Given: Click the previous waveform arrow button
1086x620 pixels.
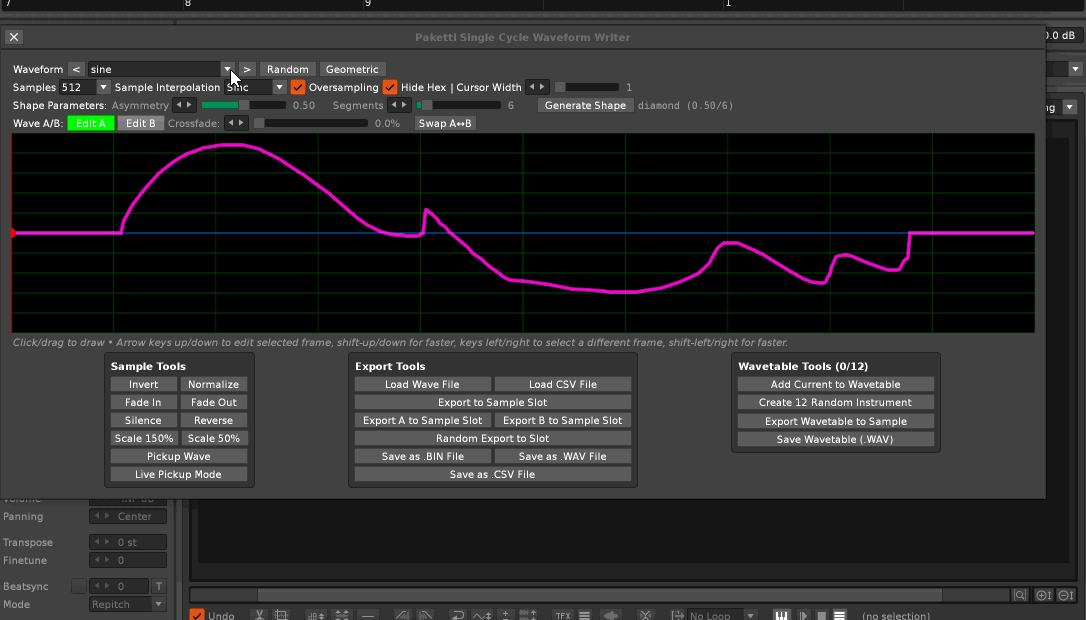Looking at the screenshot, I should click(76, 70).
